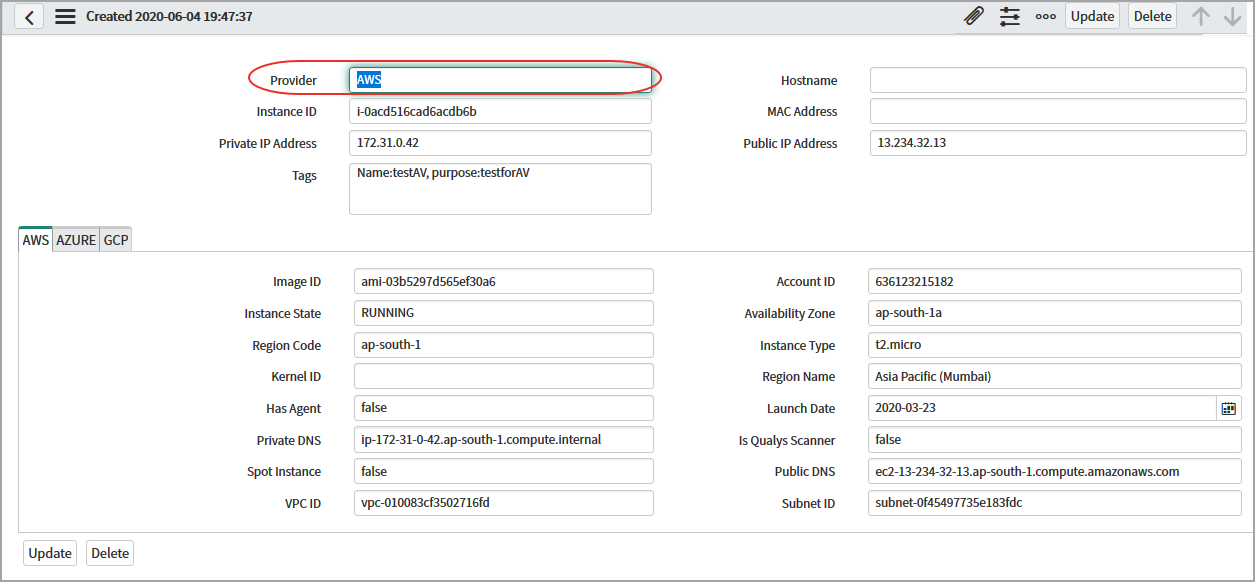Open the personalize form settings icon
Screen dimensions: 1255x582
[x=1010, y=16]
